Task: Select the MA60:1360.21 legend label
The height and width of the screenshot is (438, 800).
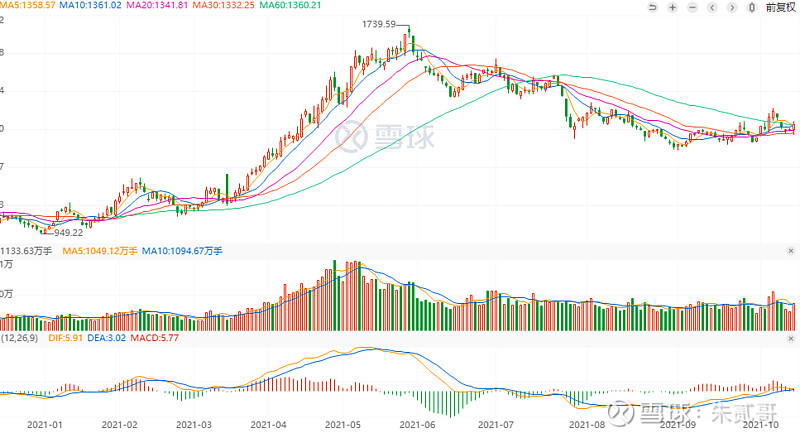Action: click(290, 5)
